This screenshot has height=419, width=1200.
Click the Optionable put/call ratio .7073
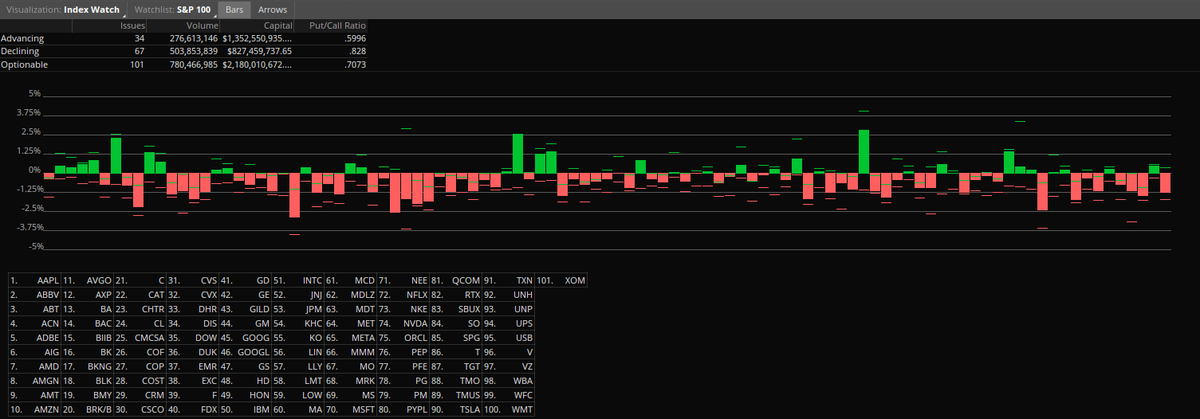tap(353, 63)
